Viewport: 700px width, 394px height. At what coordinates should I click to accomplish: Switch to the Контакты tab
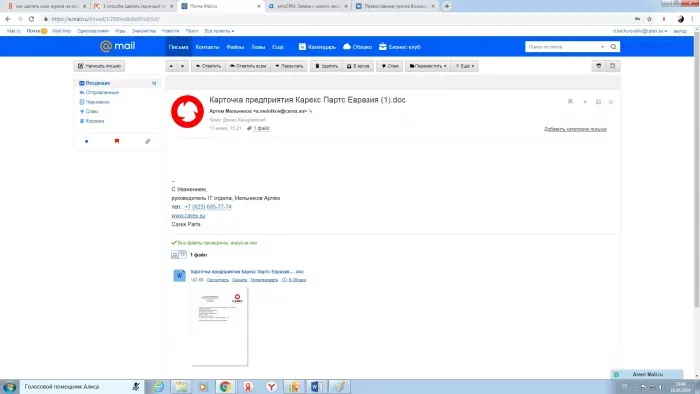tap(207, 47)
